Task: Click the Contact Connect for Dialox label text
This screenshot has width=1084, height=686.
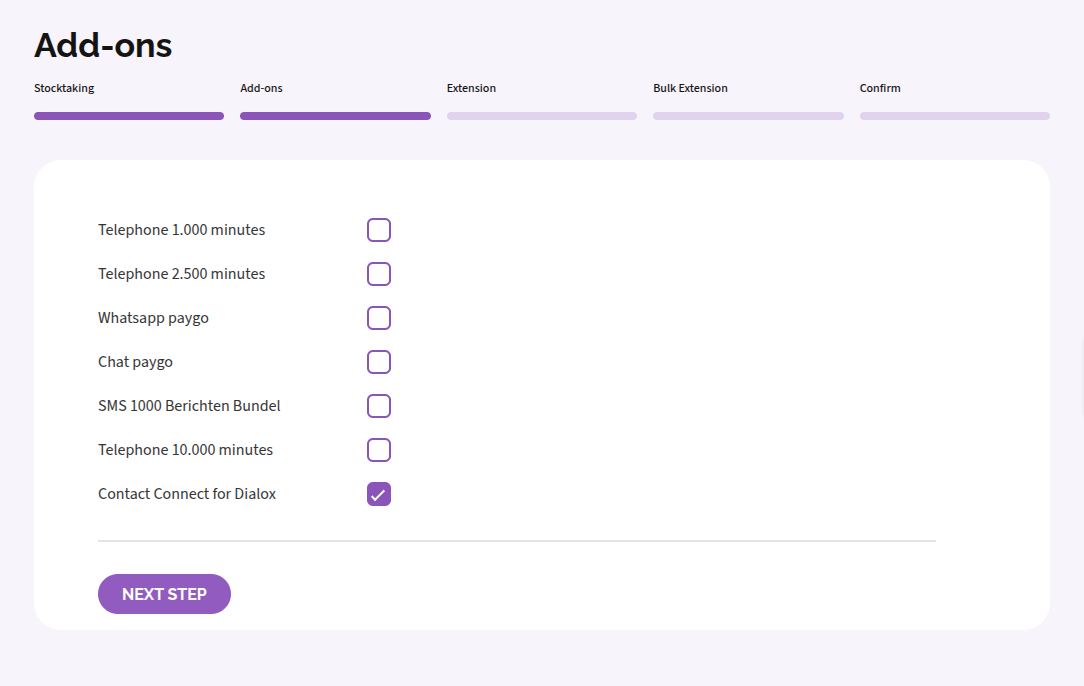Action: click(187, 494)
